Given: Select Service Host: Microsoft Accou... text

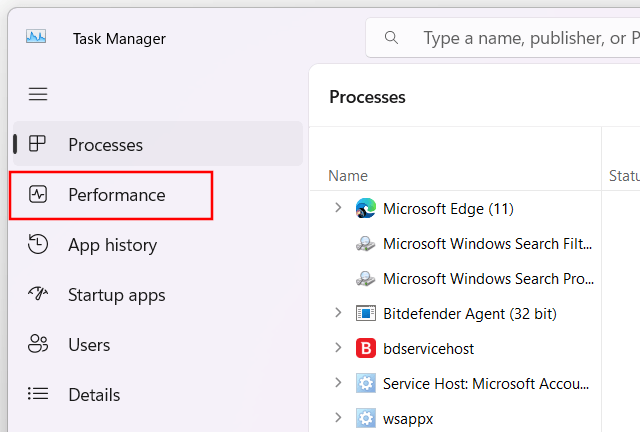Looking at the screenshot, I should (x=486, y=384).
